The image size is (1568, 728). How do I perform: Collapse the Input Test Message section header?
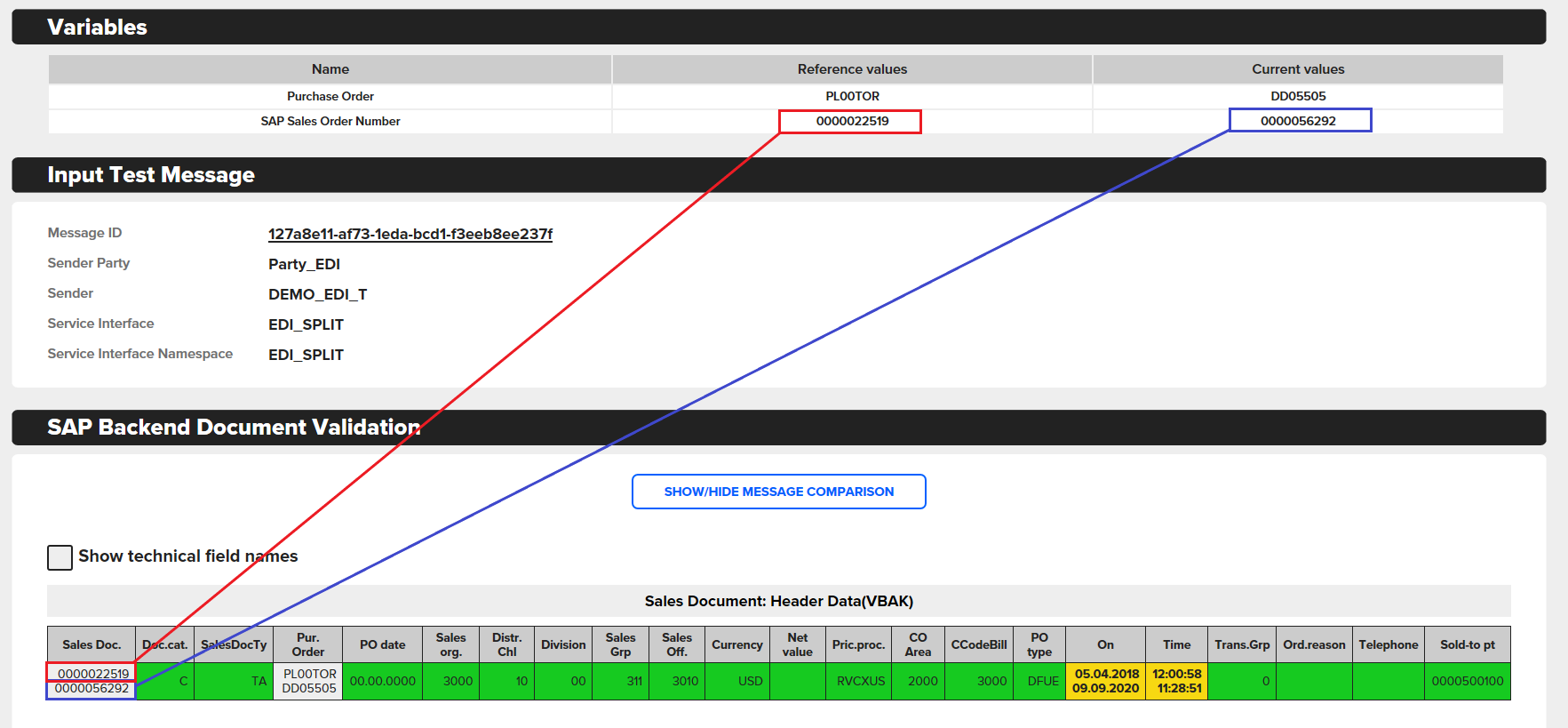pyautogui.click(x=778, y=175)
